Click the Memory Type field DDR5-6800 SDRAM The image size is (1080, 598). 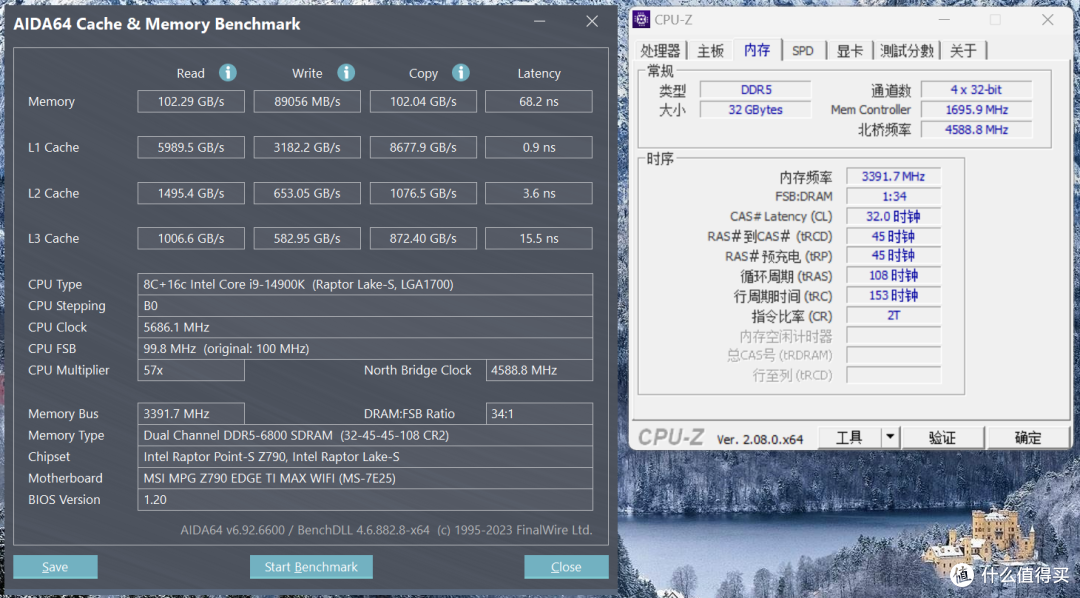point(365,435)
